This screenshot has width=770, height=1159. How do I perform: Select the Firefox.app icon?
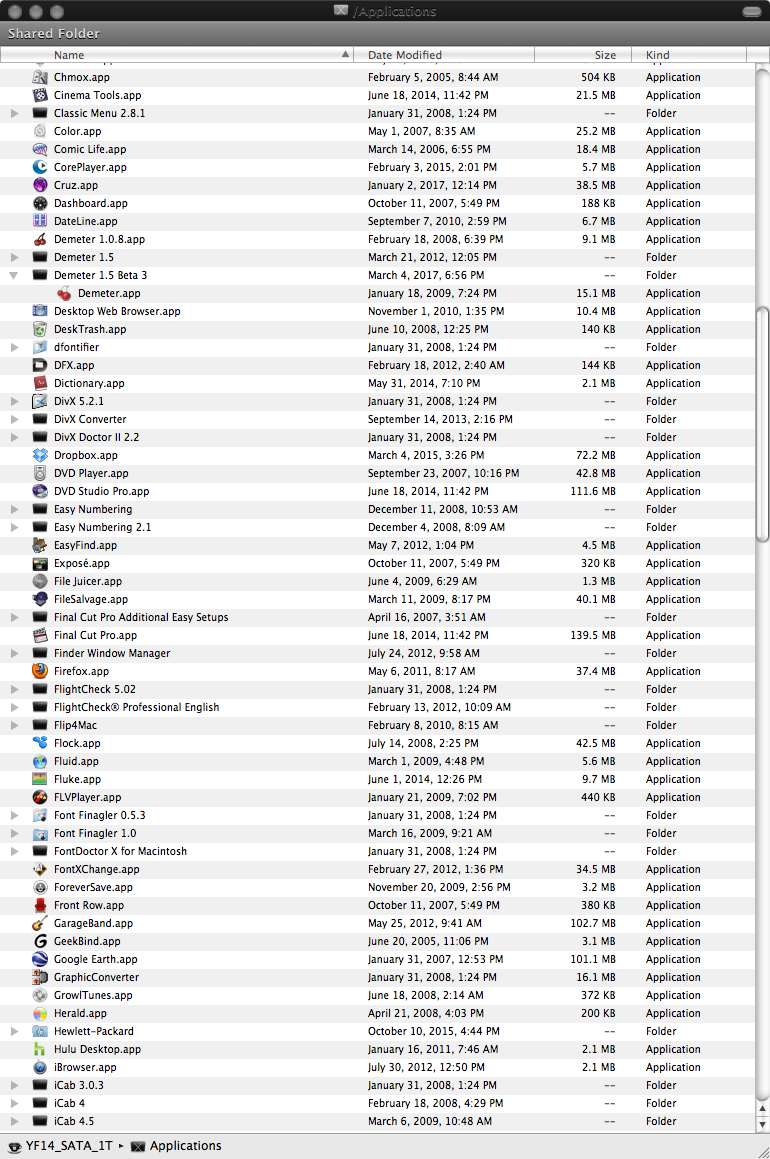[40, 671]
